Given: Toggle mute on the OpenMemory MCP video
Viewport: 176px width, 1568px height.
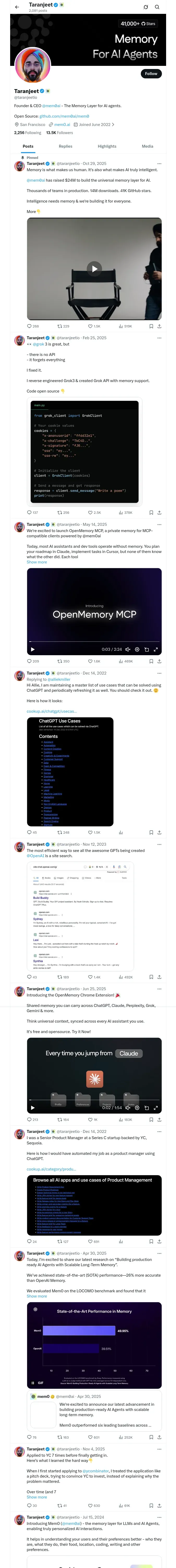Looking at the screenshot, I should click(x=128, y=649).
